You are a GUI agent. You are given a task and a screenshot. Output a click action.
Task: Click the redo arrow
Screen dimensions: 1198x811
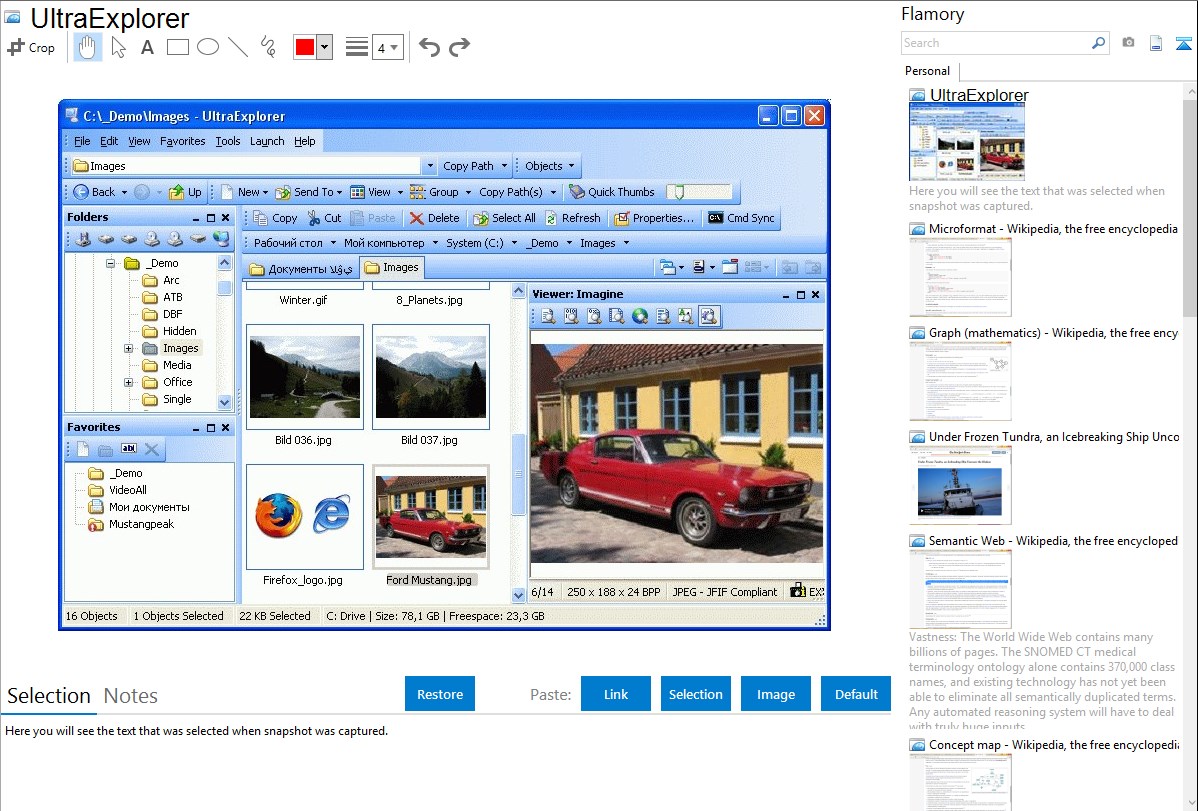point(459,47)
